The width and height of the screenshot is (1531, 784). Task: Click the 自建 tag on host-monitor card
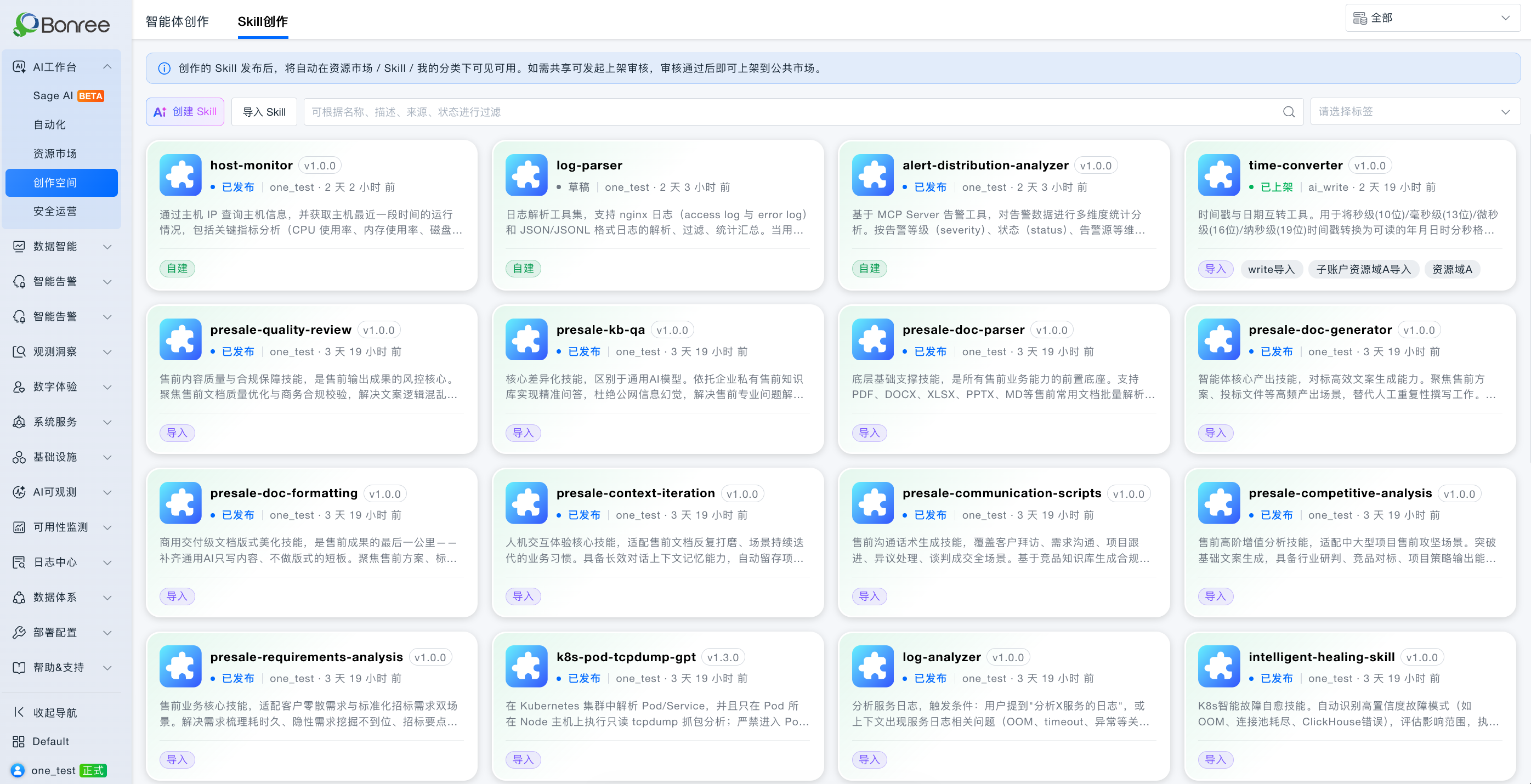coord(177,269)
